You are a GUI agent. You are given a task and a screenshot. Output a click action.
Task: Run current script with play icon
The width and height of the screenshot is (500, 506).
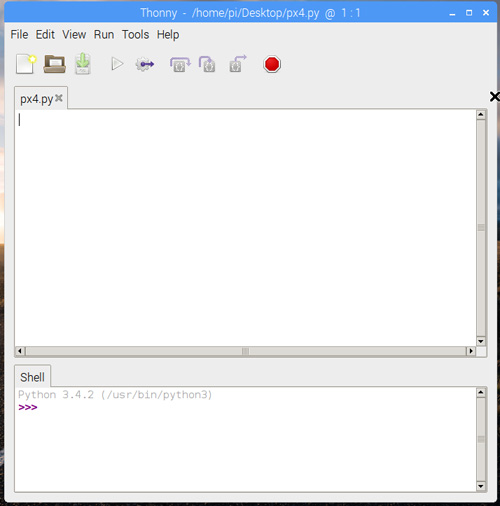coord(117,64)
